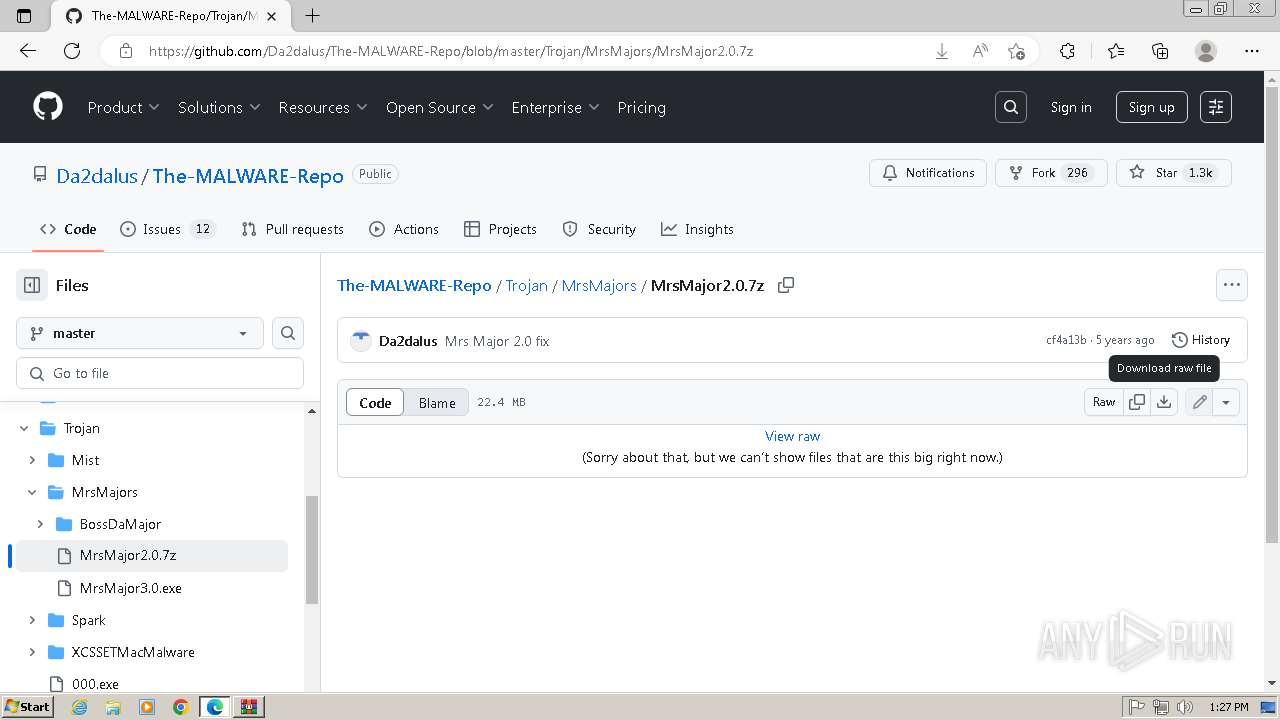The image size is (1280, 720).
Task: Click the View raw link
Action: coord(792,436)
